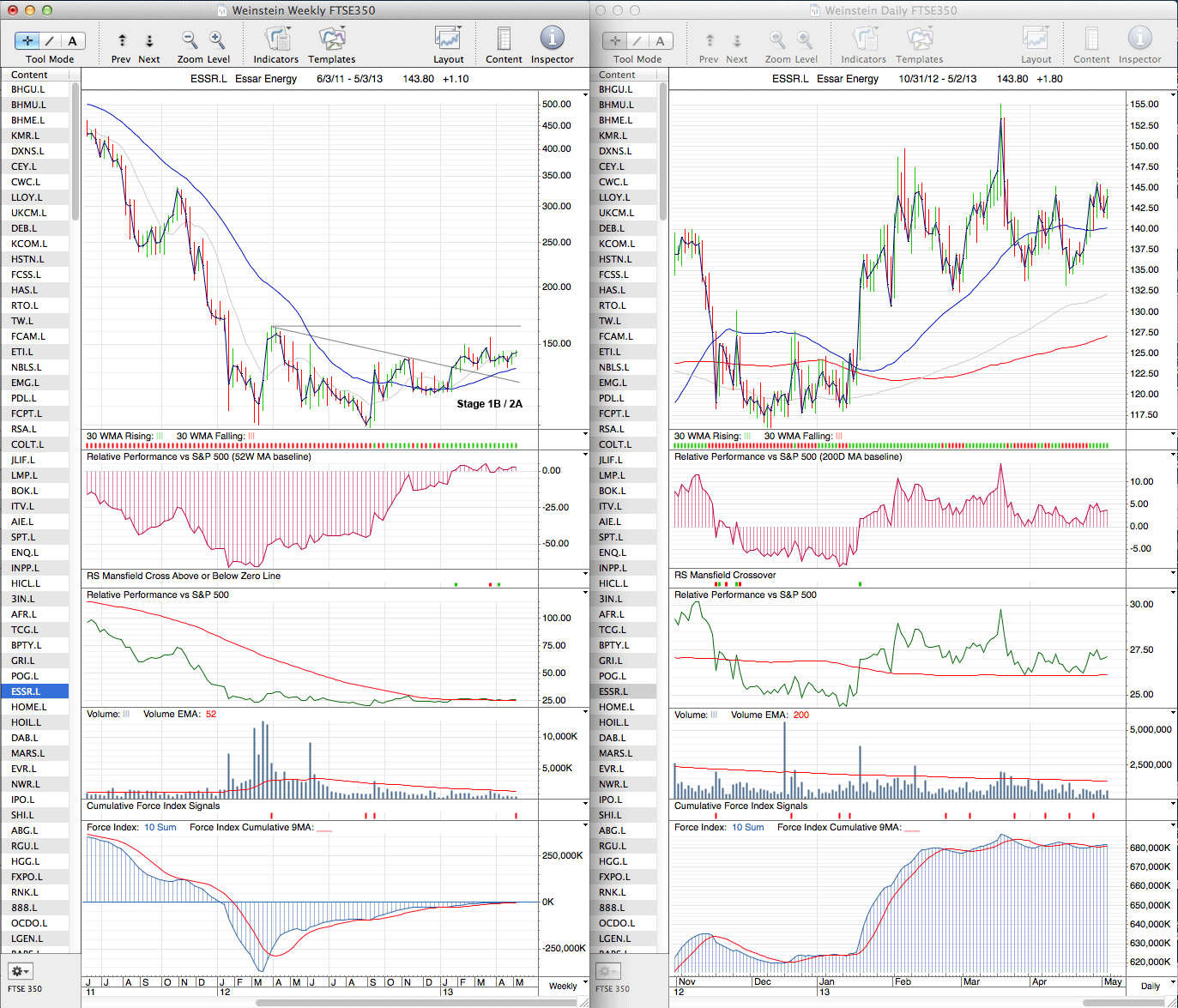
Task: Toggle Content panel in the Daily window
Action: pos(1090,39)
